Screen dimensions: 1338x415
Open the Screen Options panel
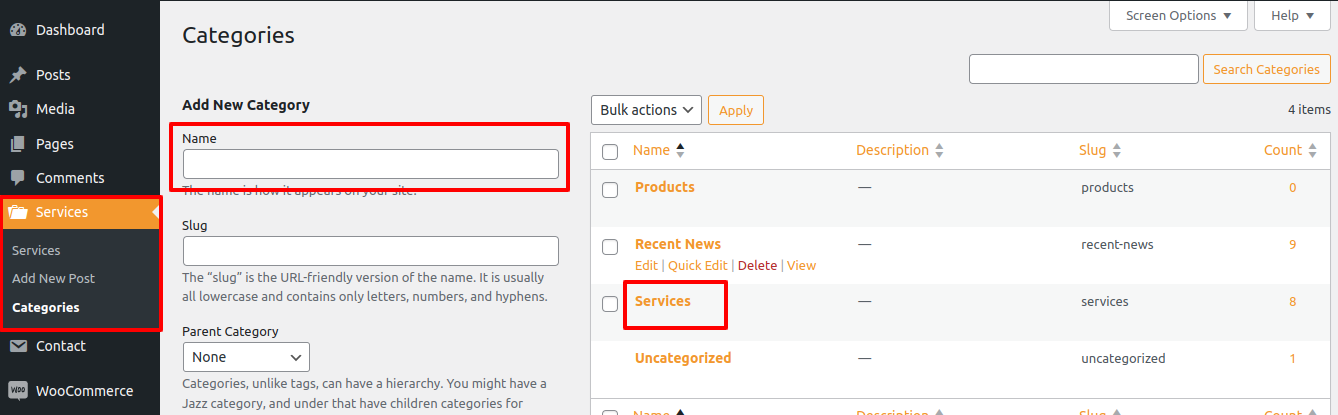tap(1178, 15)
